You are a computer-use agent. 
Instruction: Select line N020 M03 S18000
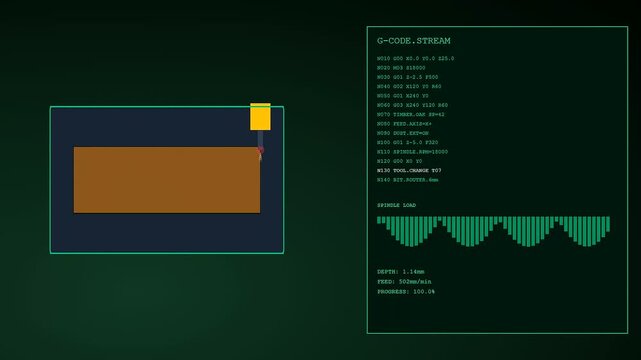[x=401, y=68]
